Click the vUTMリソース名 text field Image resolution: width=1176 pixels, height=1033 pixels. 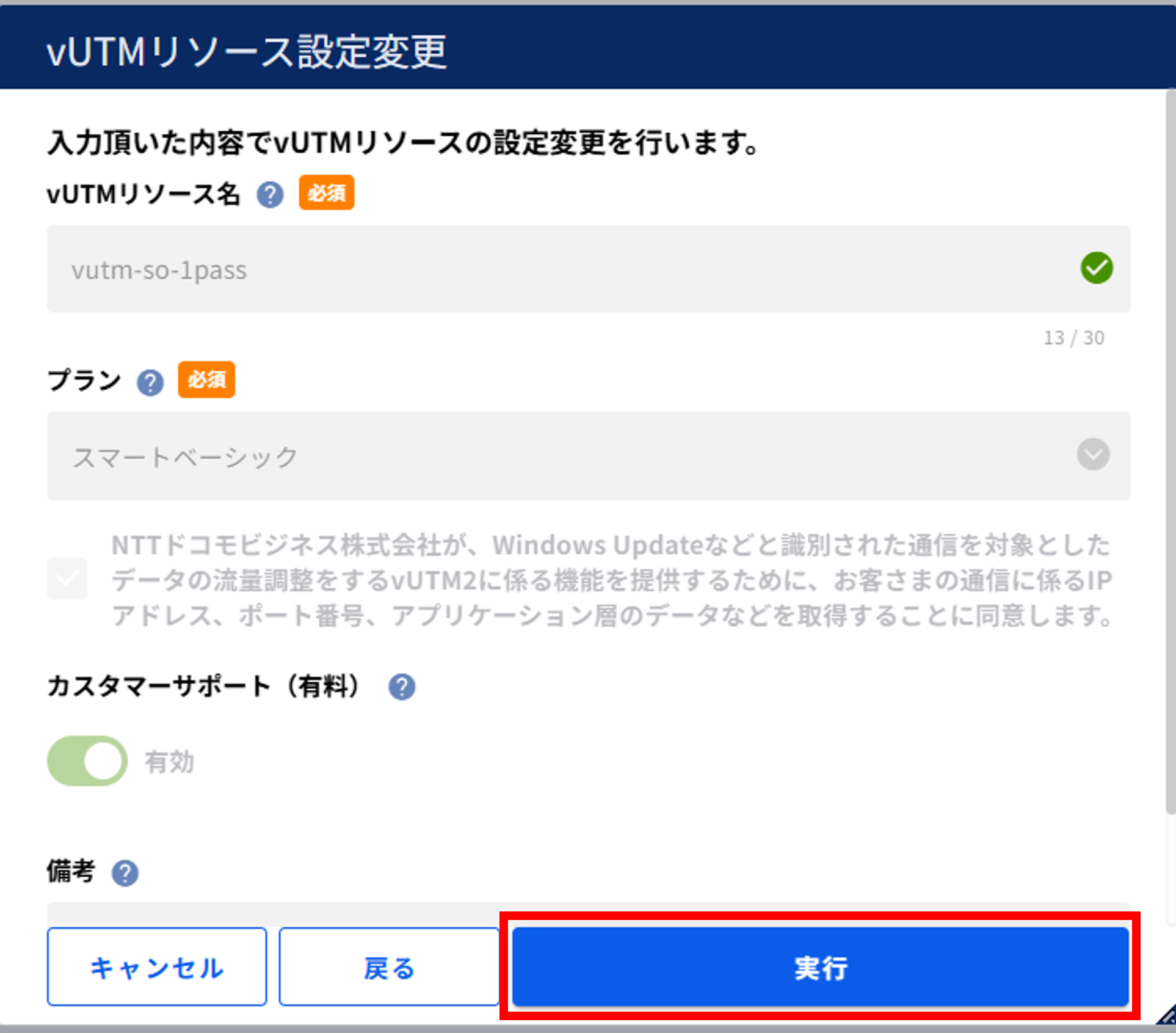click(550, 269)
